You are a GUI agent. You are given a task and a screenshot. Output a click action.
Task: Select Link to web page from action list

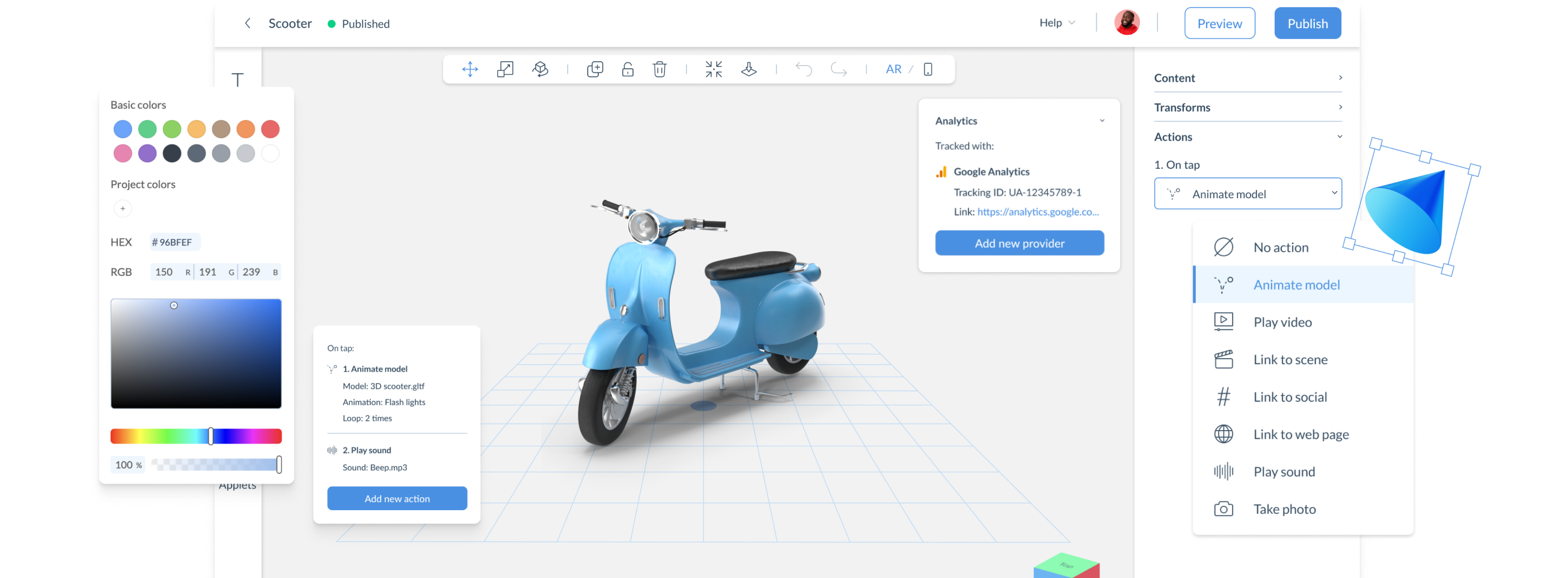[1300, 434]
